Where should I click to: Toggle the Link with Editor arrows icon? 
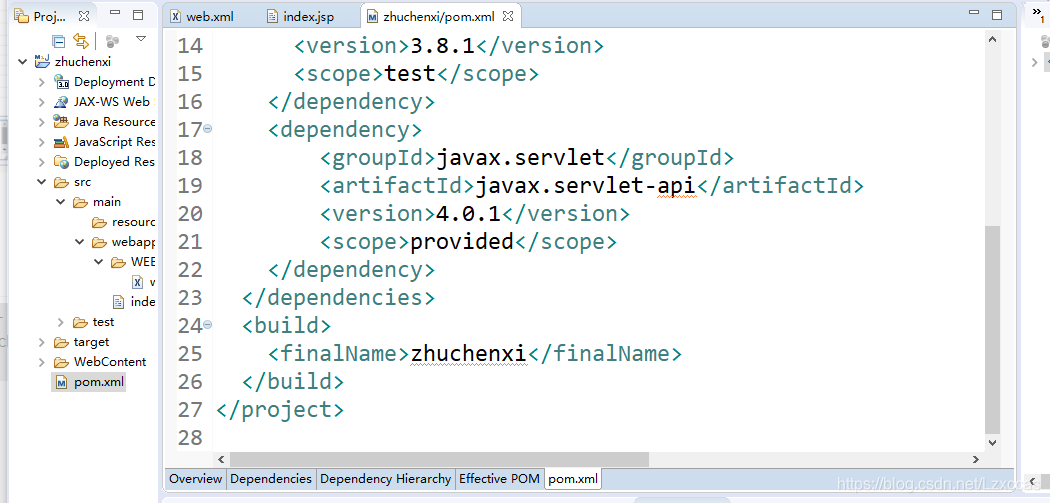pos(81,41)
